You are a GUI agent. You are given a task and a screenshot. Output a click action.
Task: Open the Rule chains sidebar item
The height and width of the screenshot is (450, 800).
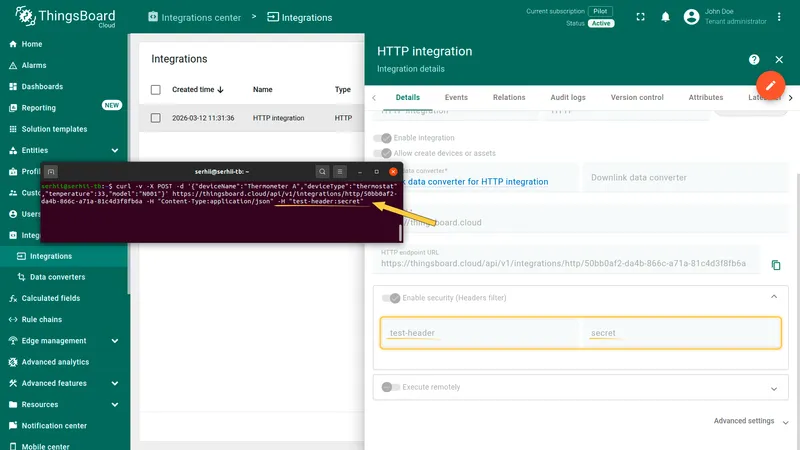41,319
